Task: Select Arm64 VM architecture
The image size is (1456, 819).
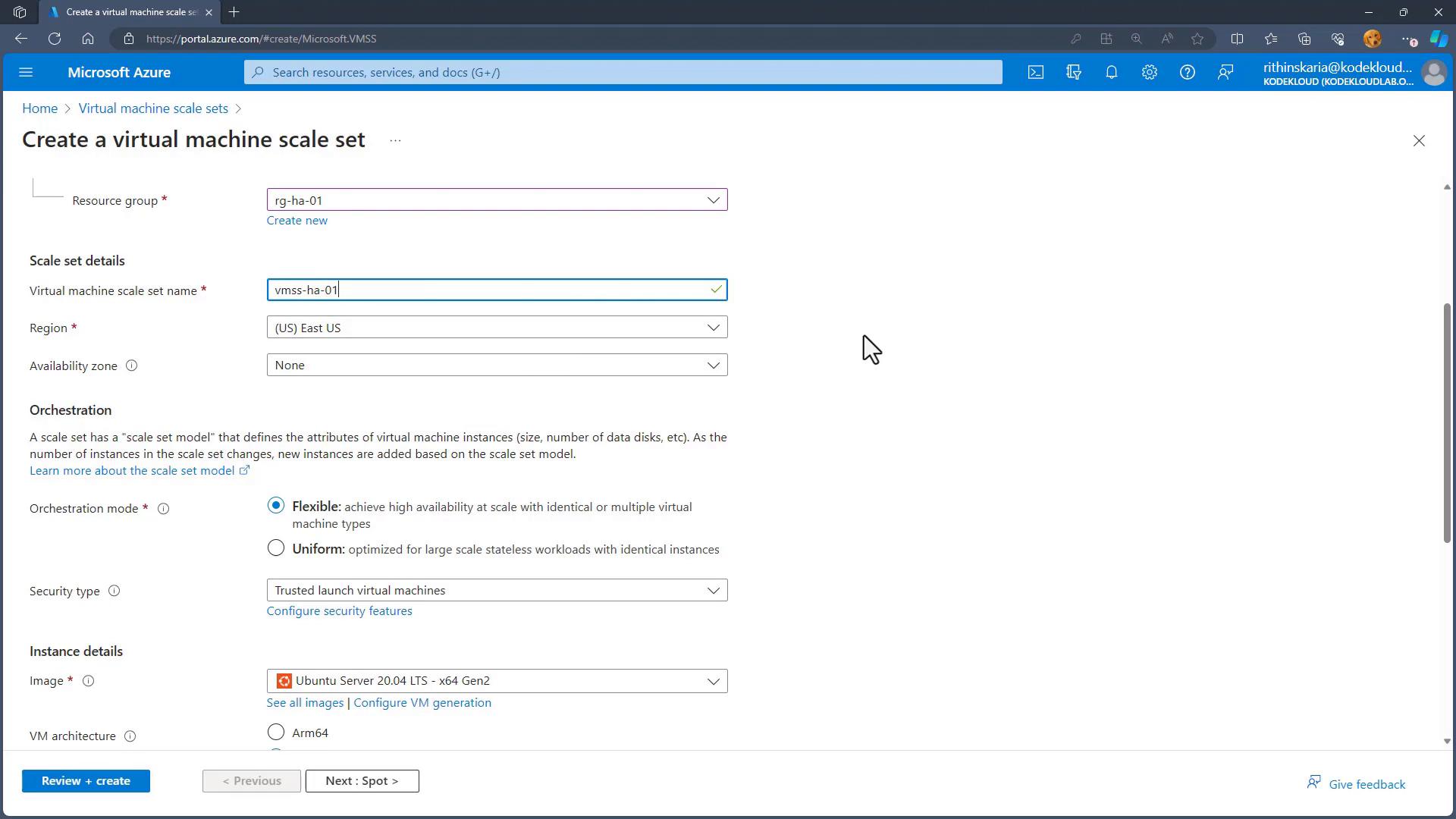Action: click(276, 732)
